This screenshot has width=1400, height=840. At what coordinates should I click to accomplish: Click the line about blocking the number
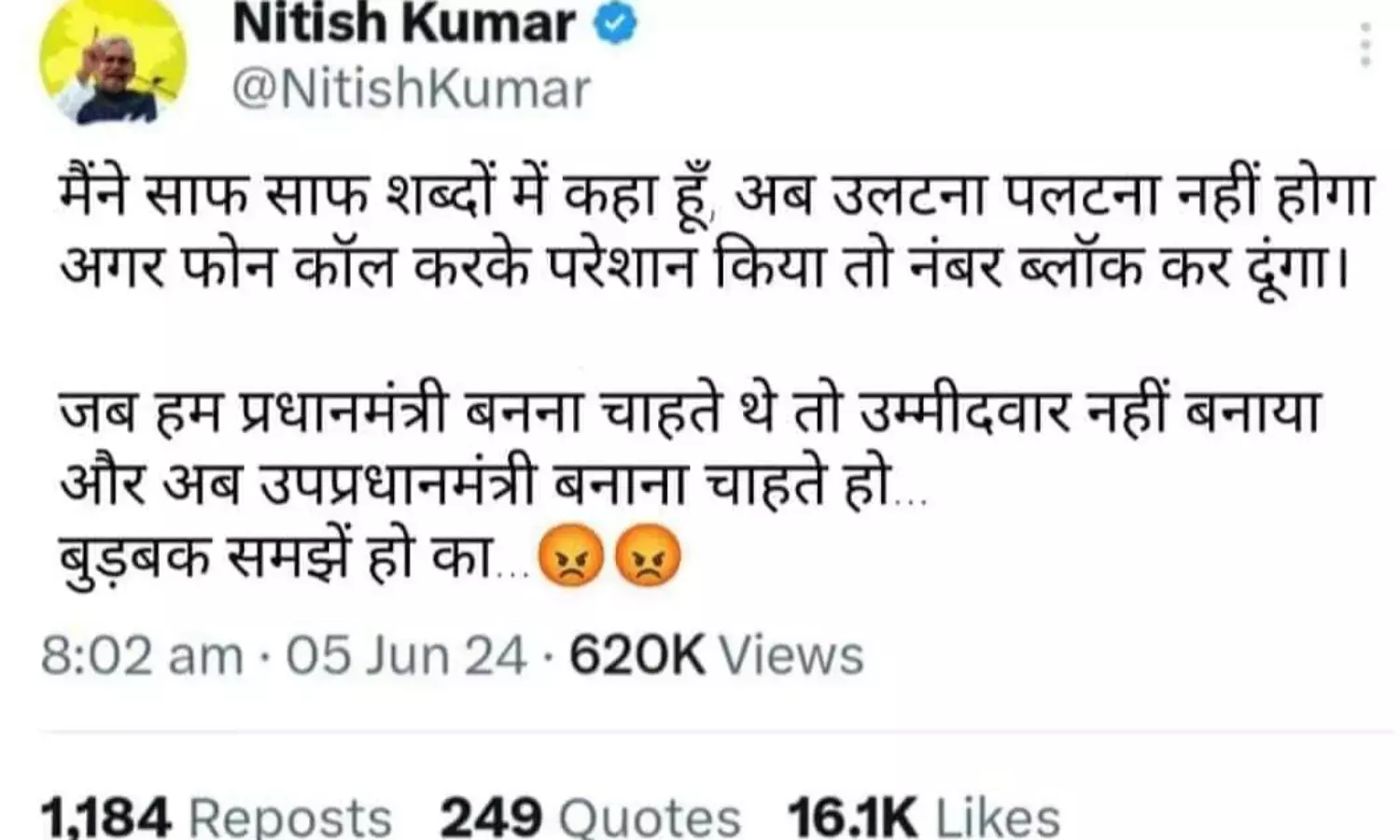[705, 270]
